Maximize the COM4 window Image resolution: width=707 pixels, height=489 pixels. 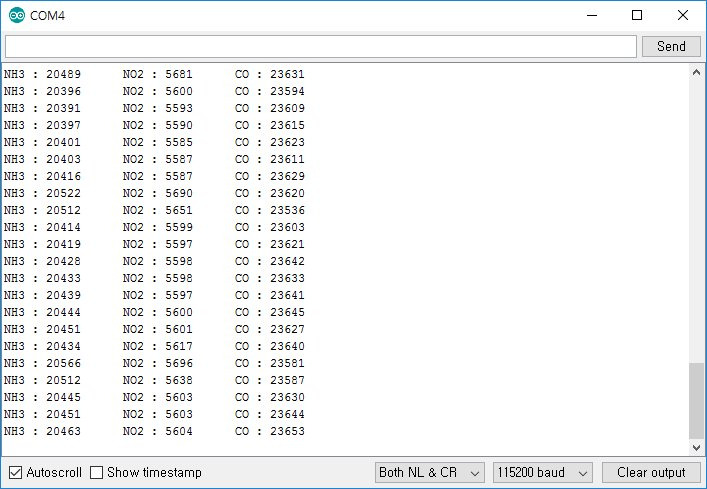pyautogui.click(x=637, y=15)
